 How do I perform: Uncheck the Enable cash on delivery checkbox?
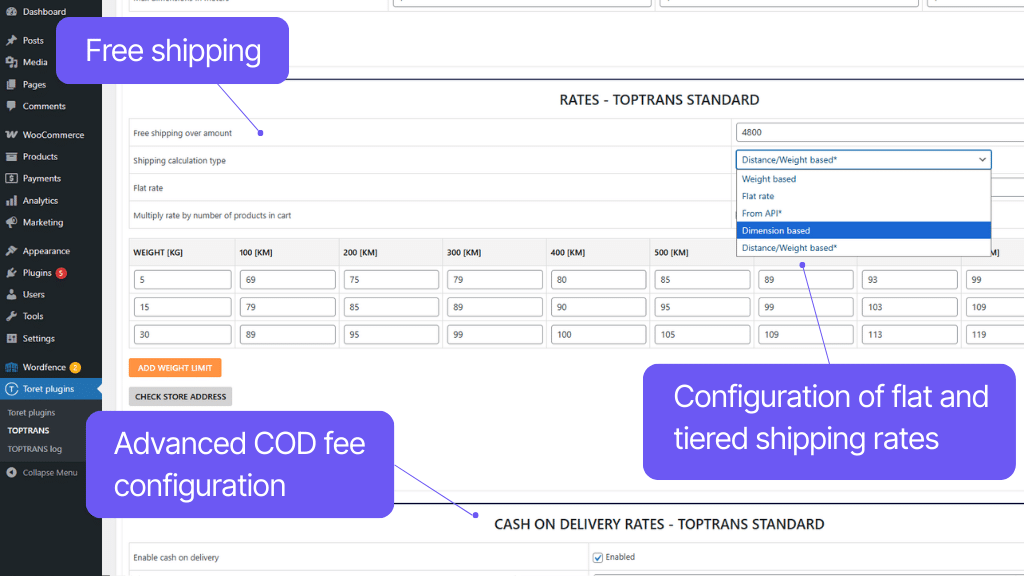[598, 557]
